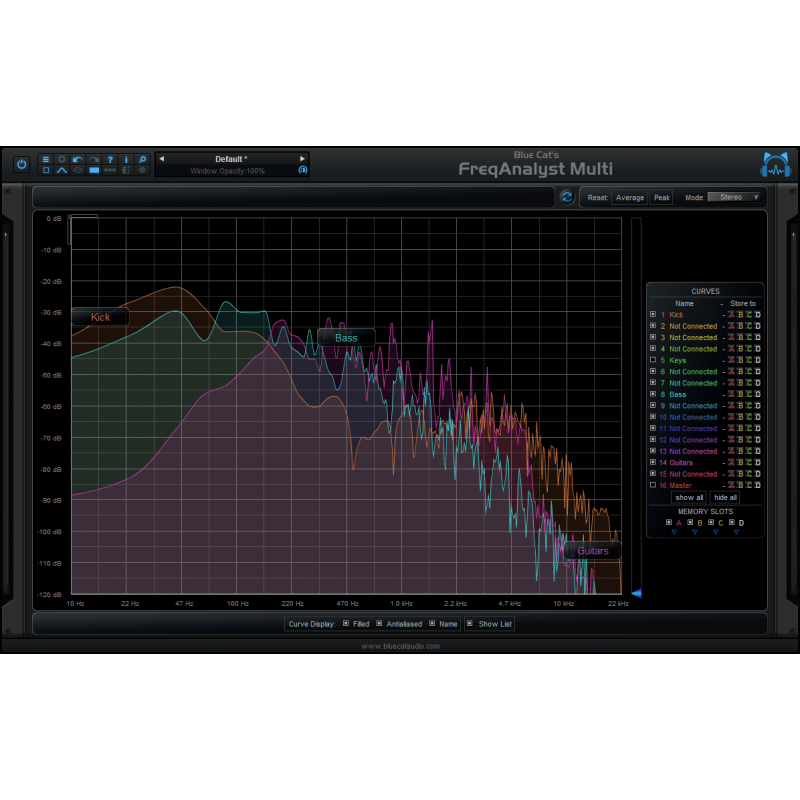Click the hide all button
800x800 pixels.
coord(724,497)
